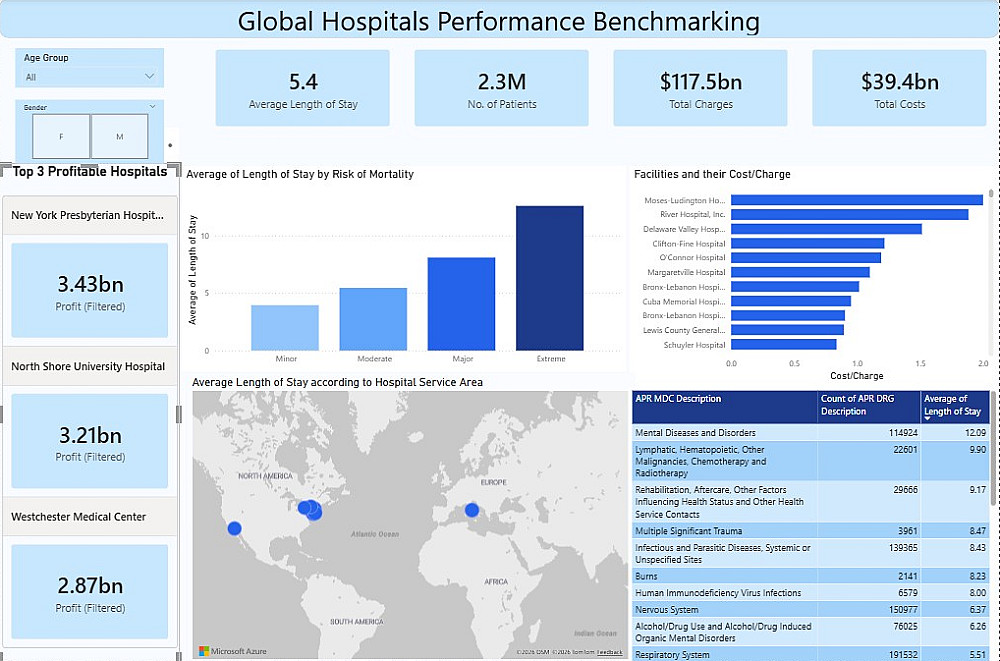Click count value 150977
The width and height of the screenshot is (1000, 661).
click(x=903, y=609)
